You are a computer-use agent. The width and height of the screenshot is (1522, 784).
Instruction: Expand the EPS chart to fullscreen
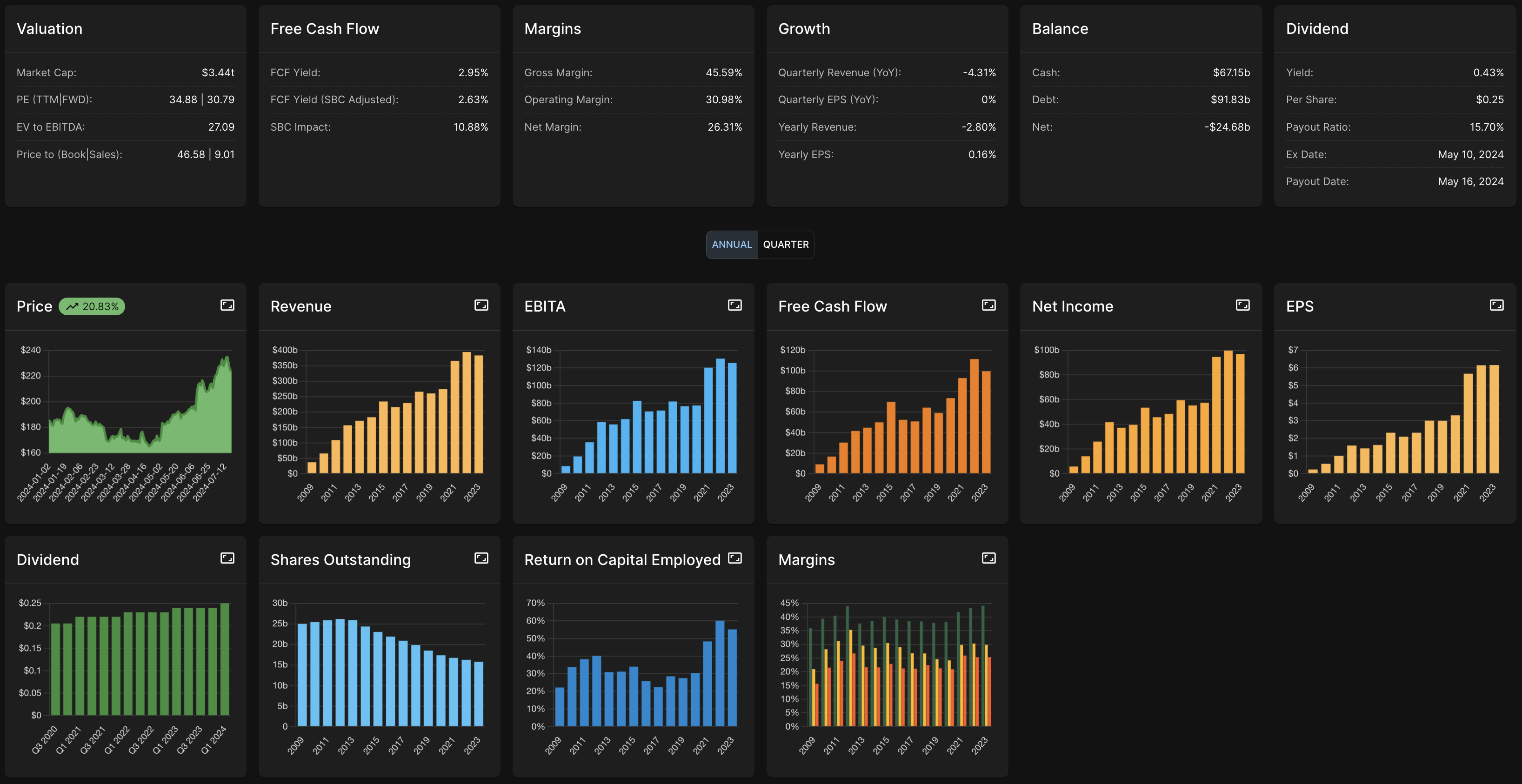(1496, 306)
